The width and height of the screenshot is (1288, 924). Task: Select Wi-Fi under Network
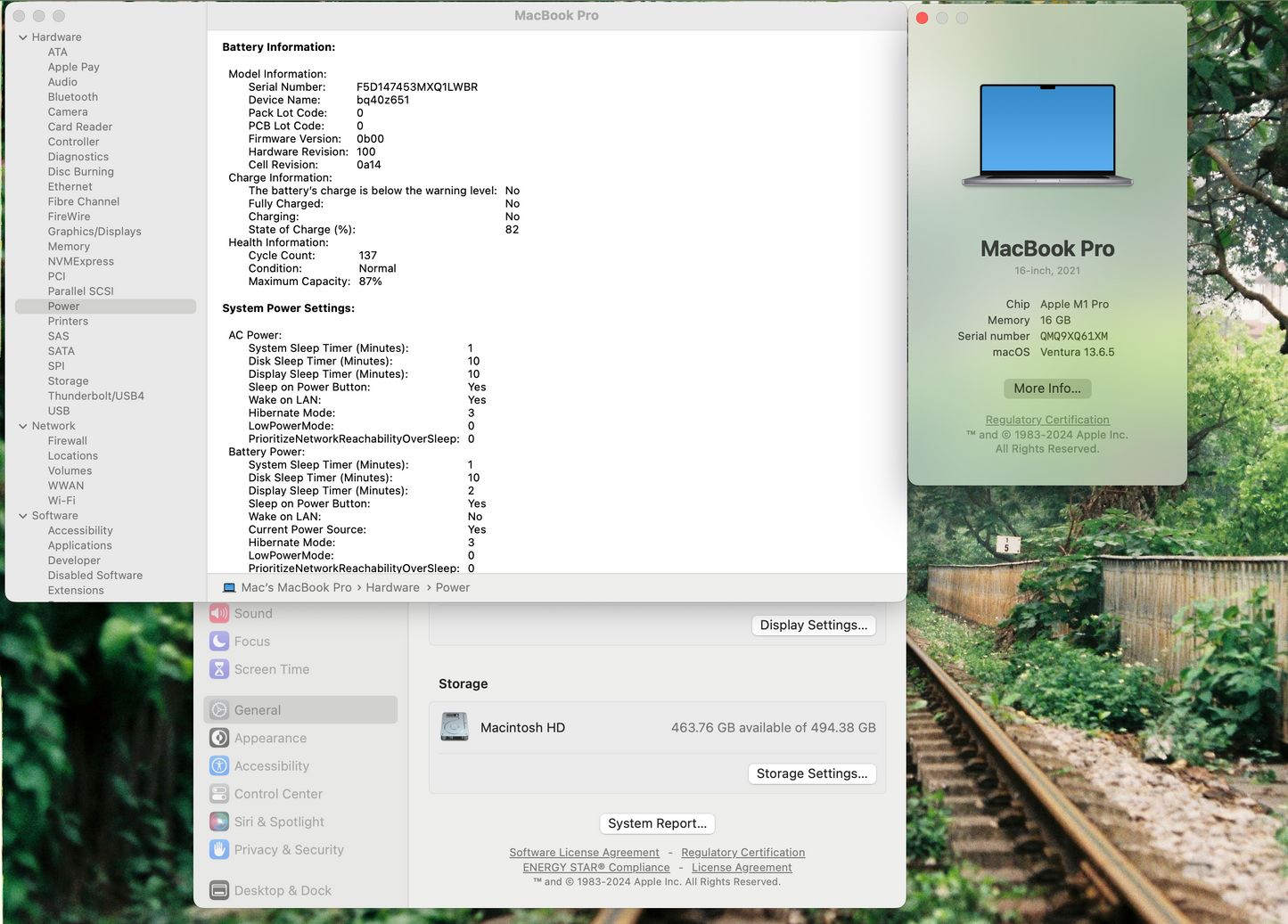[62, 501]
